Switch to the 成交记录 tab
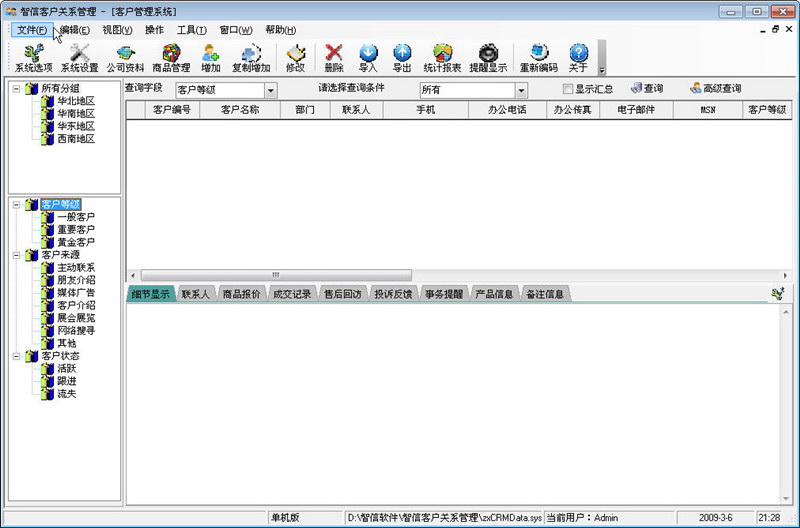The image size is (800, 528). (x=292, y=294)
